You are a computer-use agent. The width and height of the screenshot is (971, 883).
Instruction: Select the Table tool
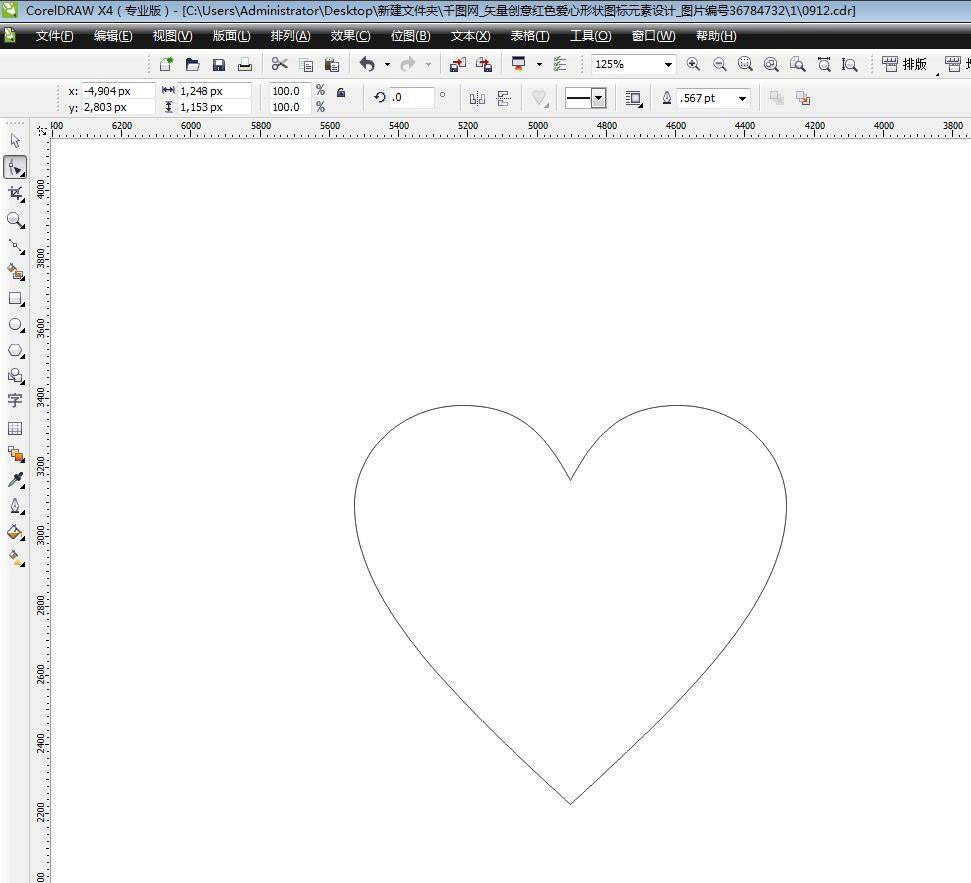15,428
